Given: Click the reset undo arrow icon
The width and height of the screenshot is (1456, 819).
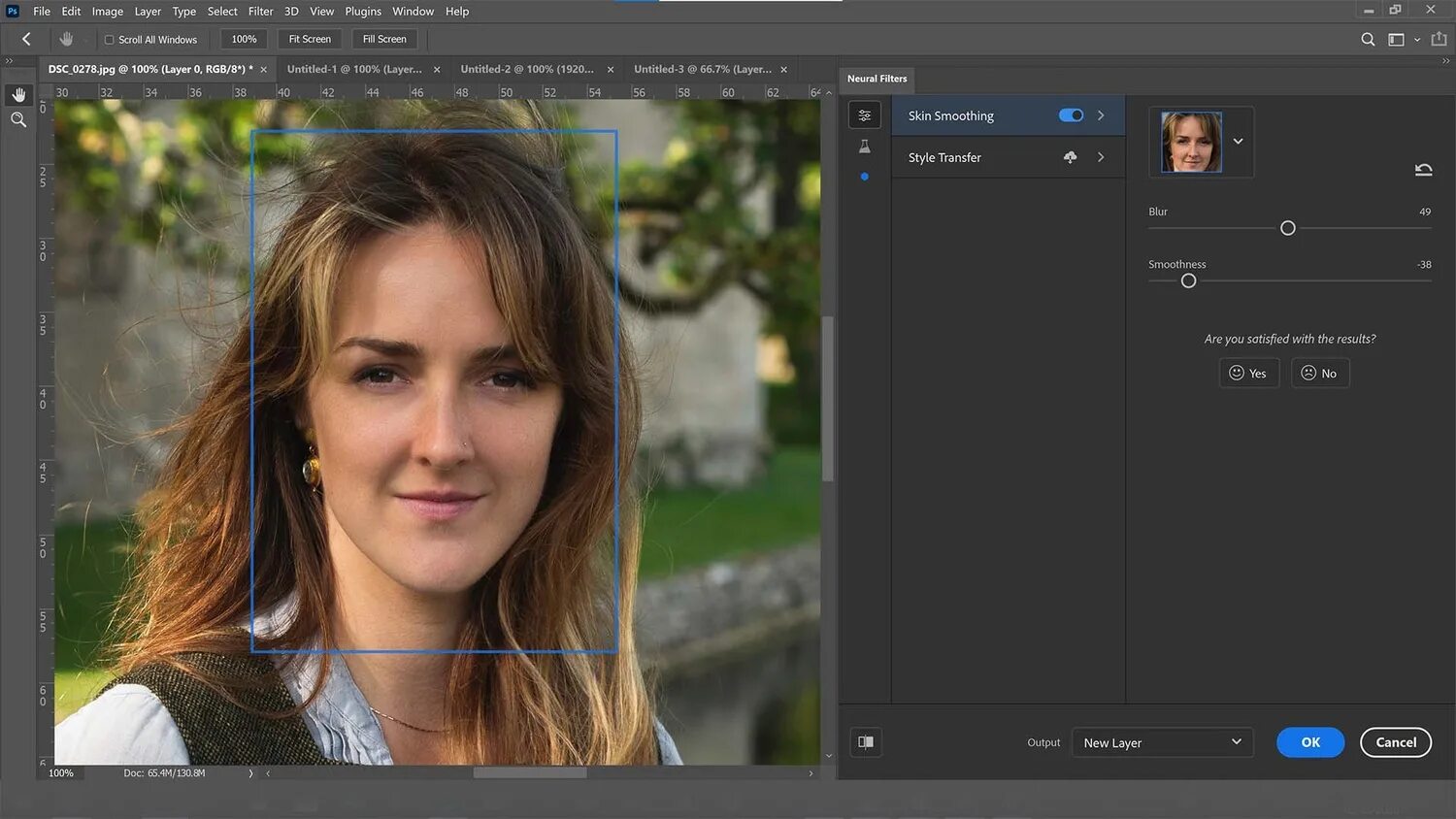Looking at the screenshot, I should (1423, 170).
